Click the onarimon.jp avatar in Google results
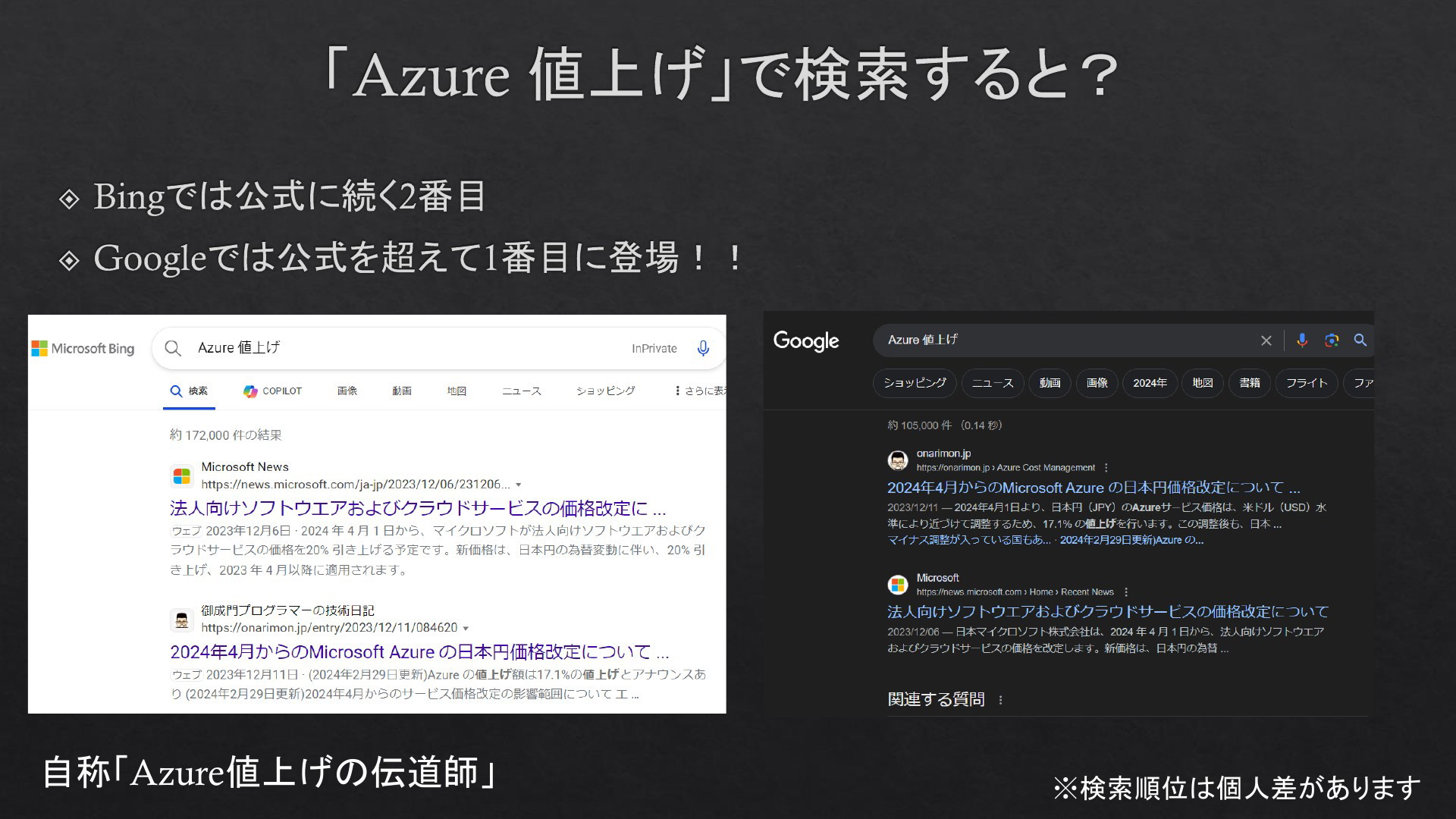Screen dimensions: 1456x819 (898, 460)
